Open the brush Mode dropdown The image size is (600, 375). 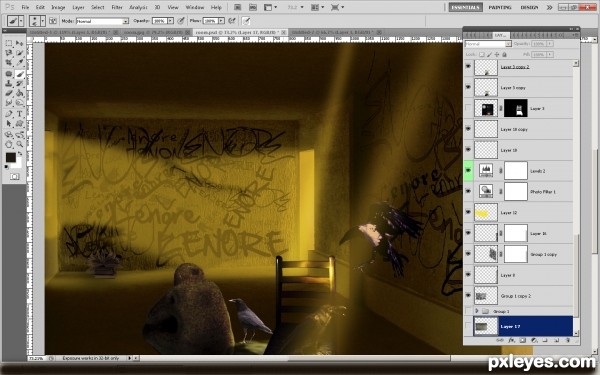click(125, 21)
